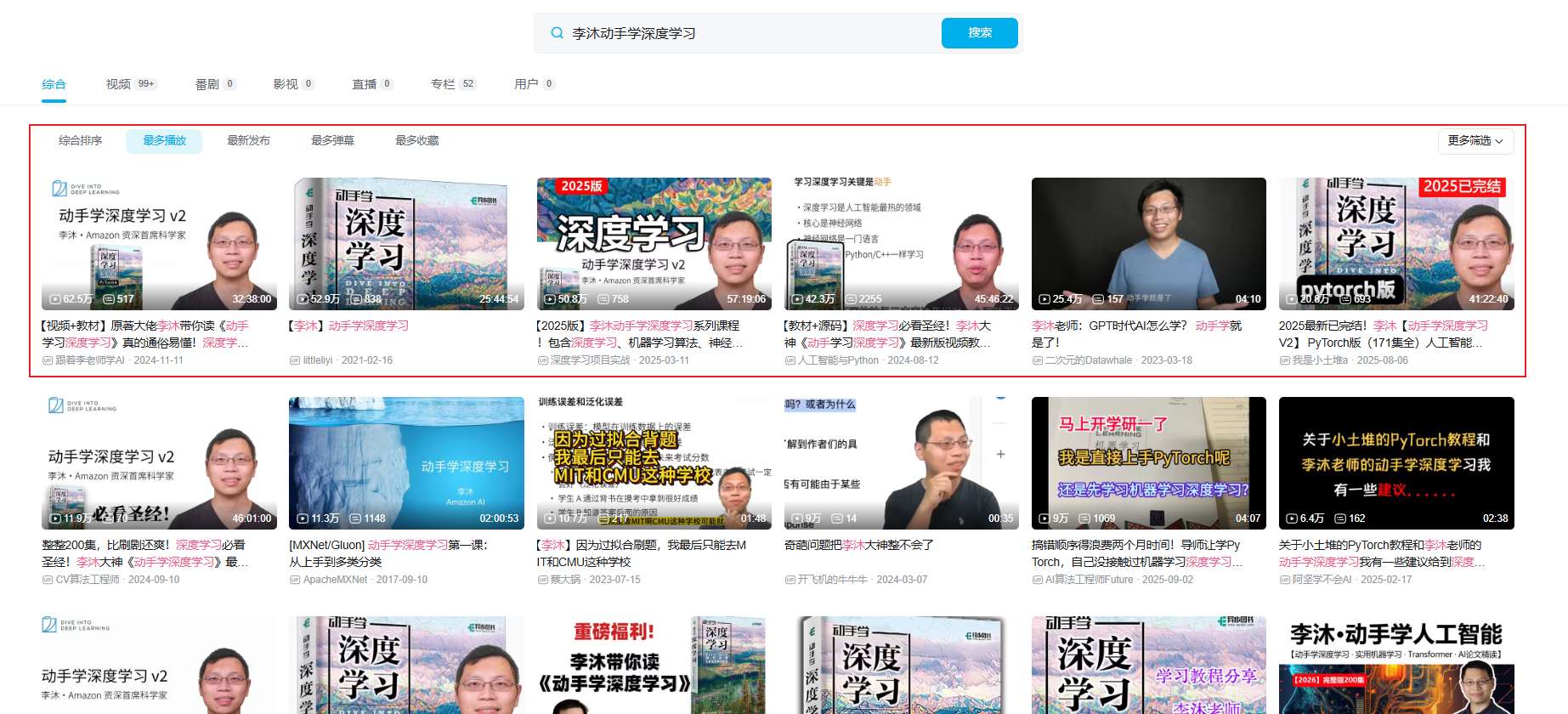Open title 搞错顺序得浪费两个月时间

tap(1137, 553)
